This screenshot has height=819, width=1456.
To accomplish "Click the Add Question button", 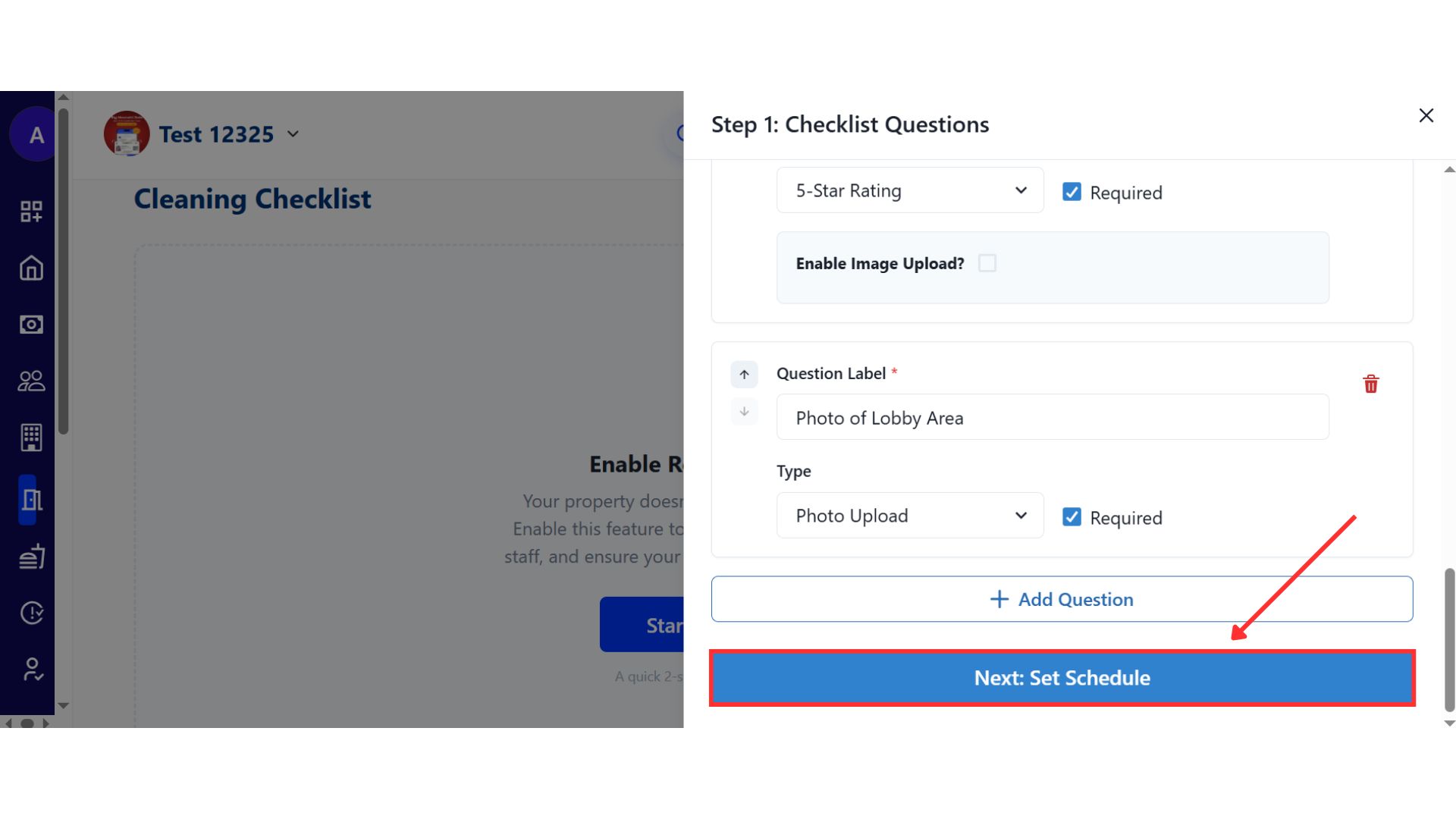I will click(x=1062, y=599).
